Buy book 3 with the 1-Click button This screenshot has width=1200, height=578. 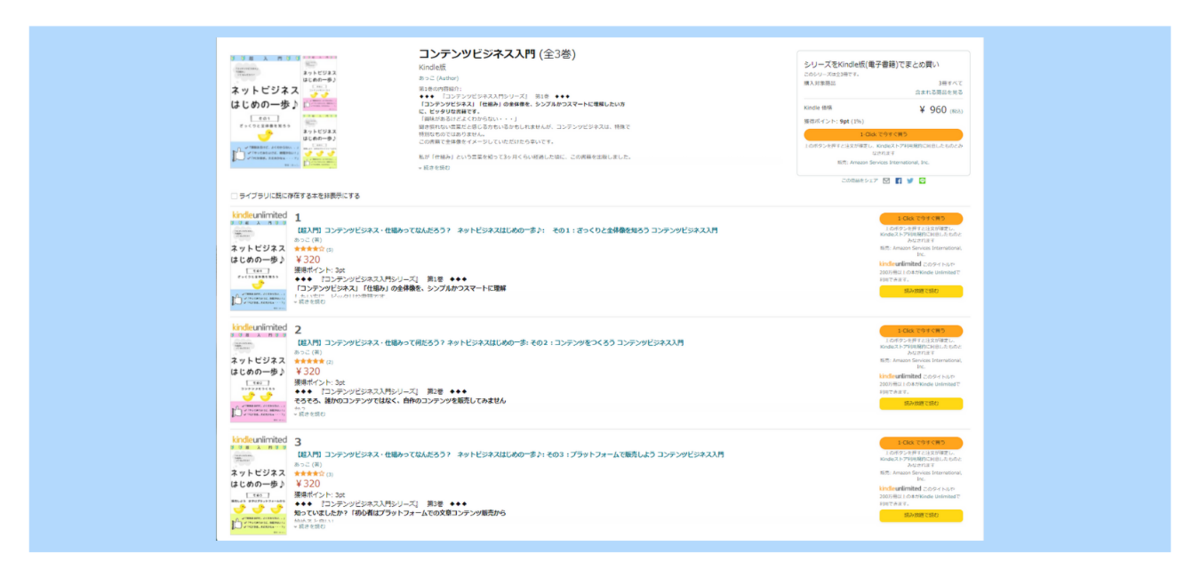(x=921, y=442)
